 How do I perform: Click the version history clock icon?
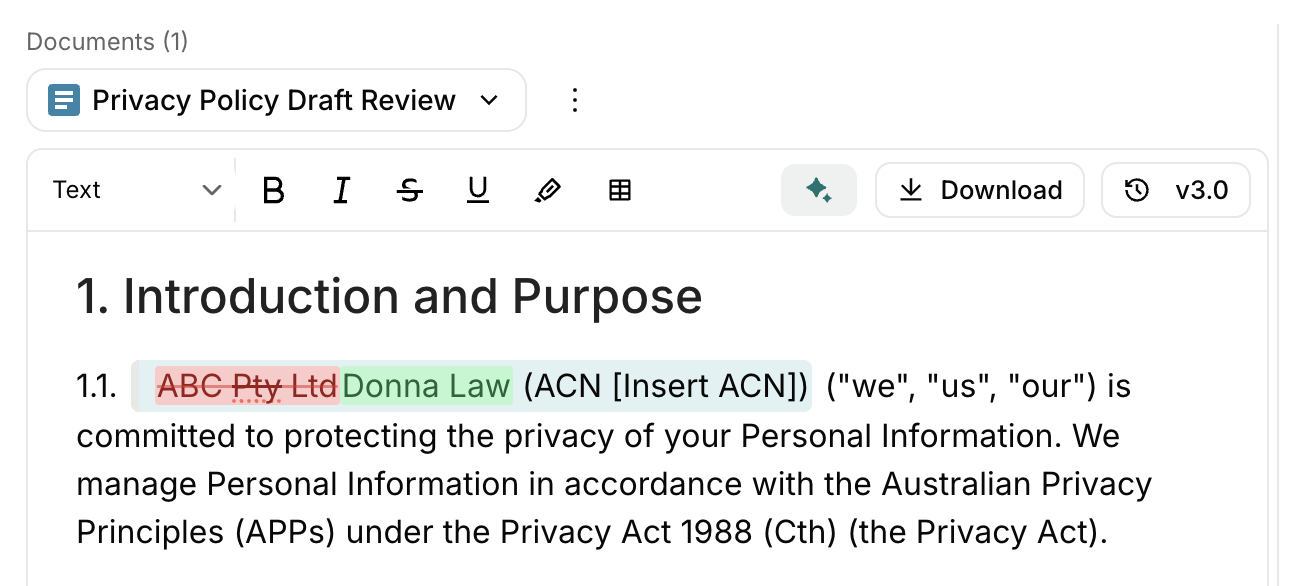pos(1137,190)
